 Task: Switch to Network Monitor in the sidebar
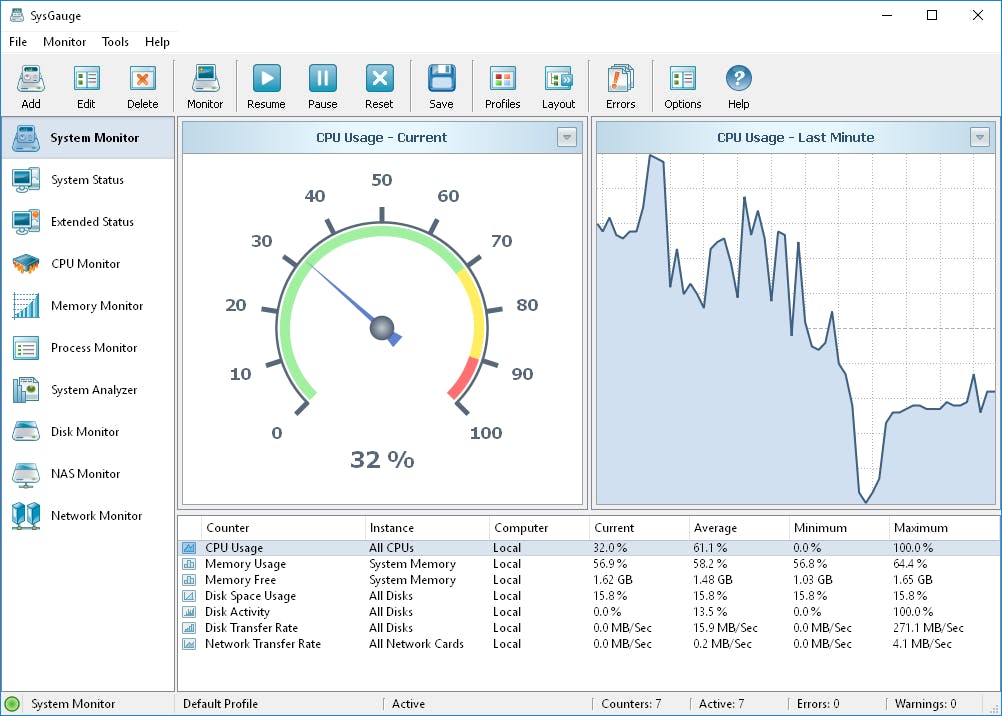tap(96, 516)
